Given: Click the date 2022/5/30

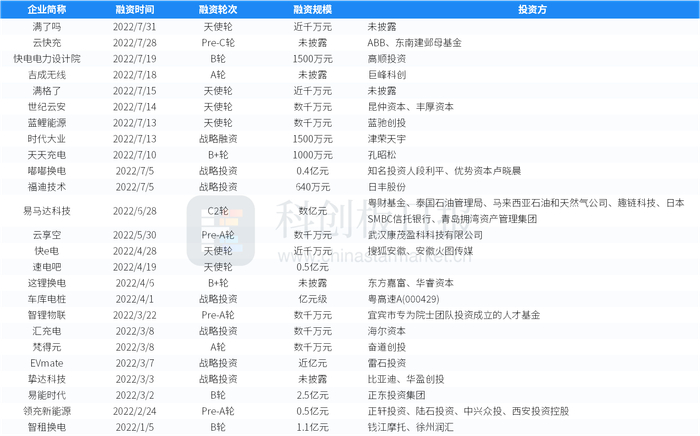Looking at the screenshot, I should 134,235.
